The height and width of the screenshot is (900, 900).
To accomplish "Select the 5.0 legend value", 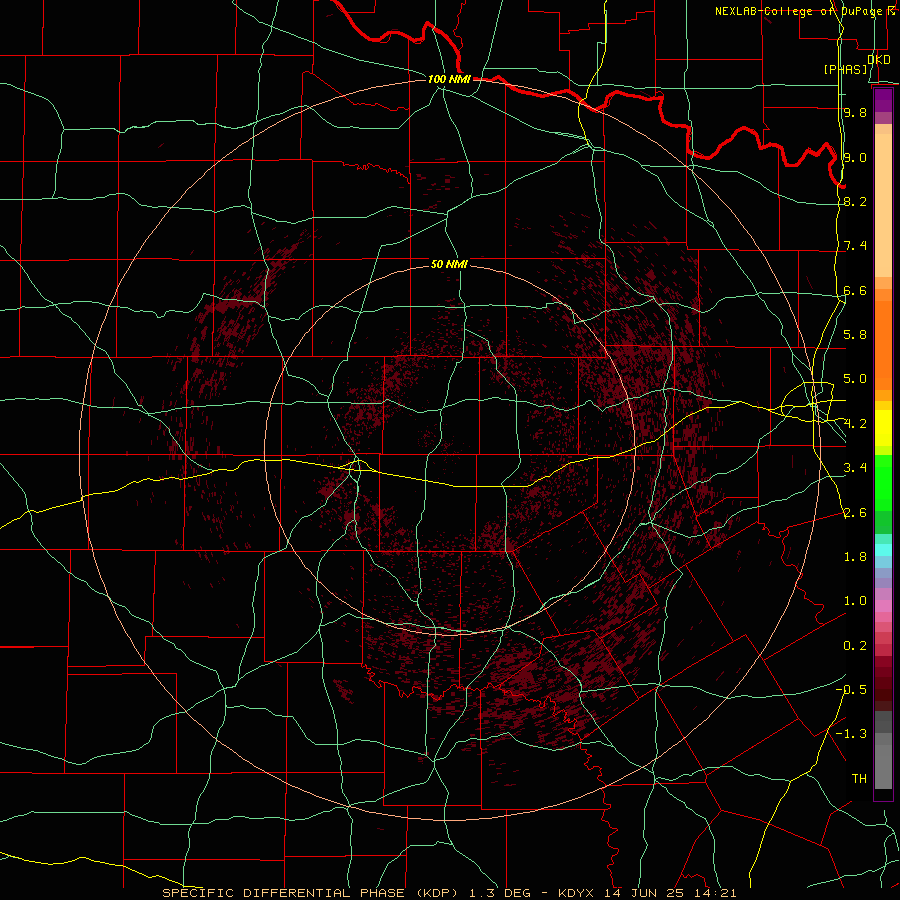I will tap(855, 379).
